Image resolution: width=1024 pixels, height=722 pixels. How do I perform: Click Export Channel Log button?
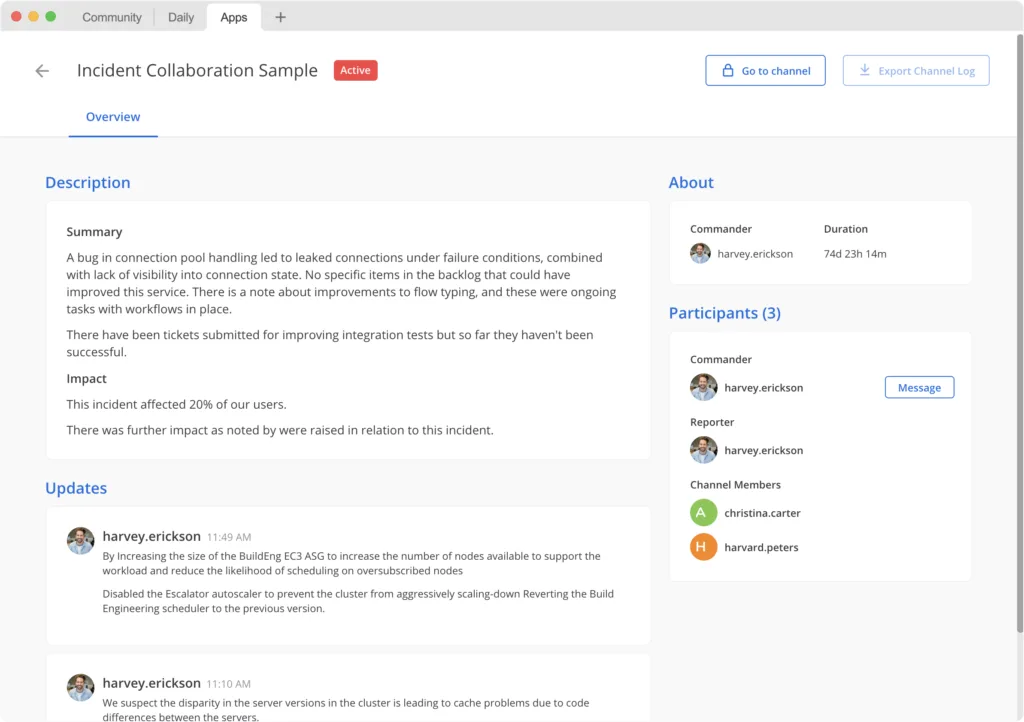(x=916, y=71)
